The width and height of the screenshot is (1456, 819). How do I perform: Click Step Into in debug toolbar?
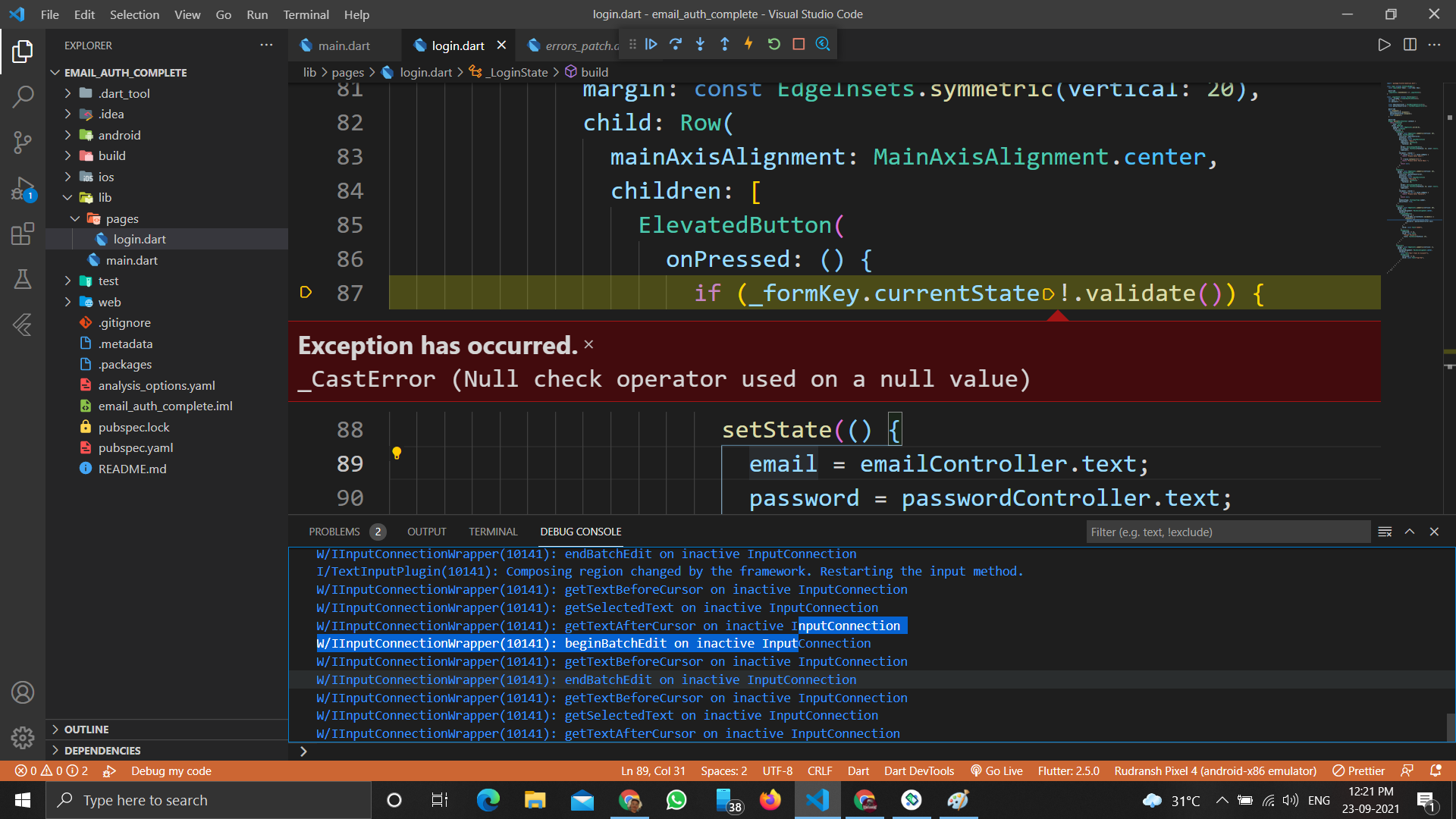point(700,44)
